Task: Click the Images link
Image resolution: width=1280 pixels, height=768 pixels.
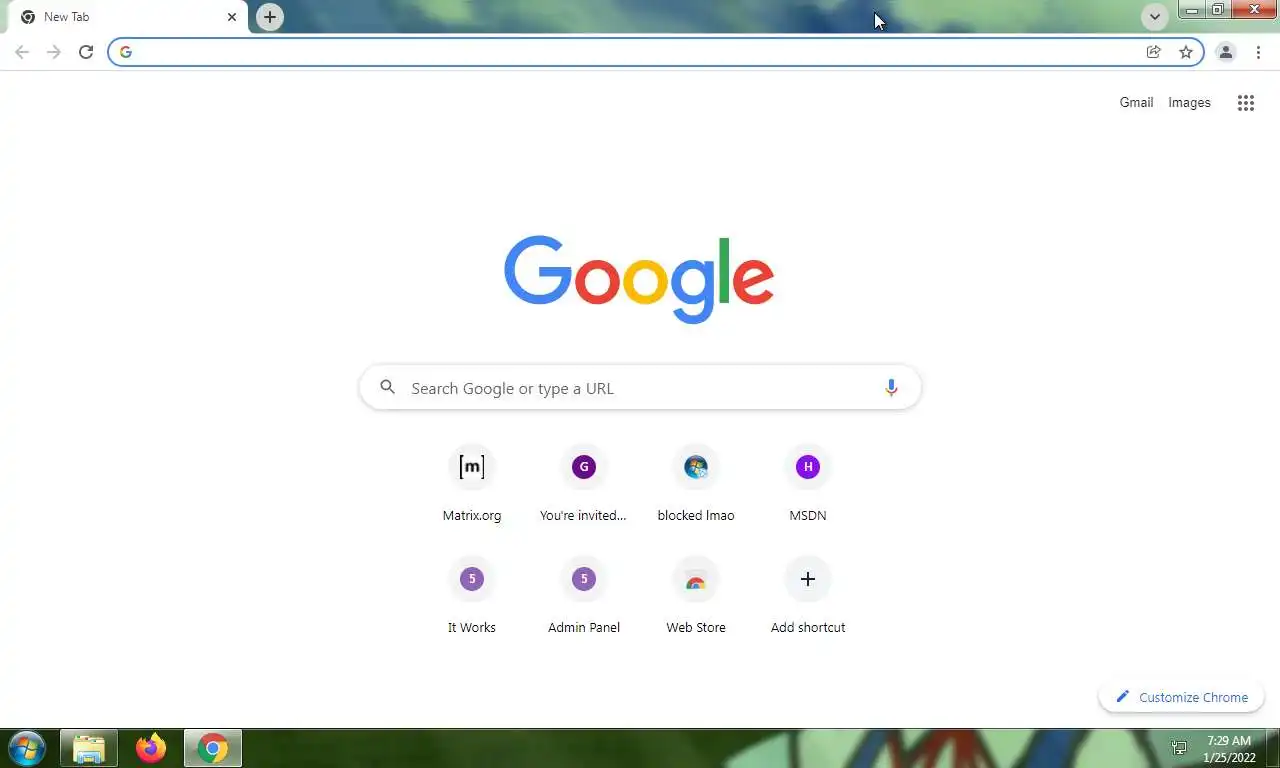Action: [1189, 102]
